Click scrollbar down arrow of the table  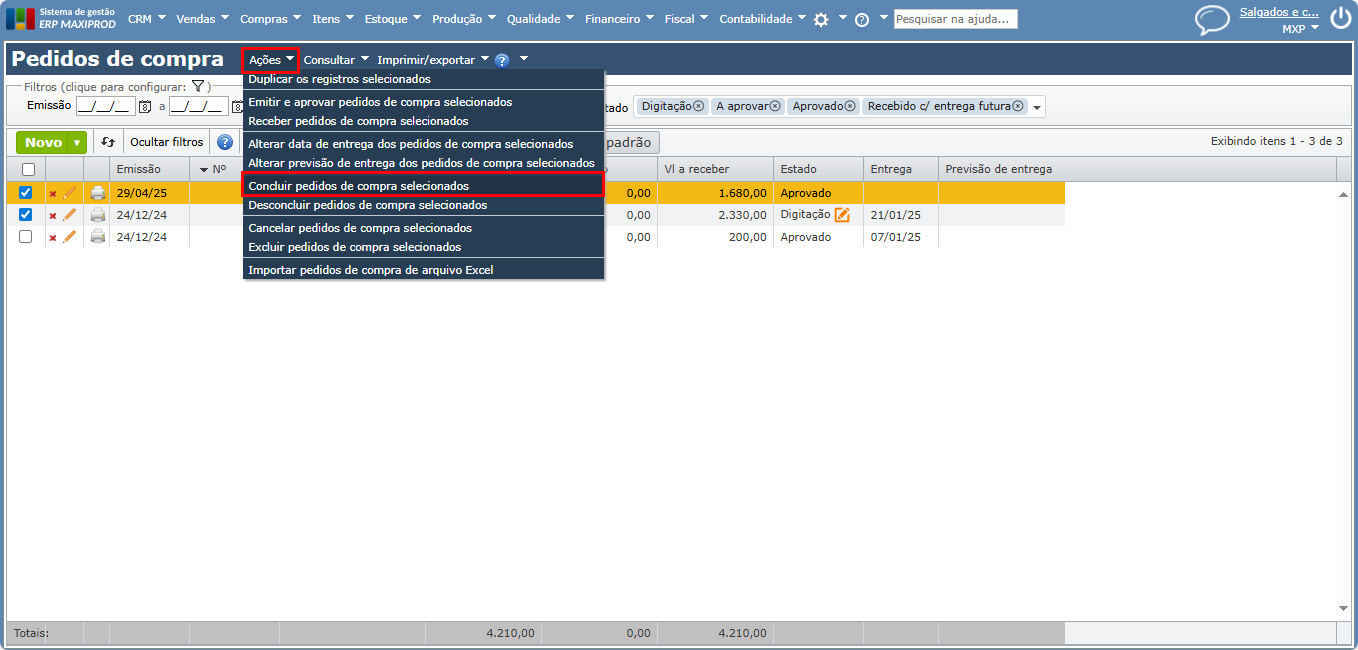pos(1343,608)
